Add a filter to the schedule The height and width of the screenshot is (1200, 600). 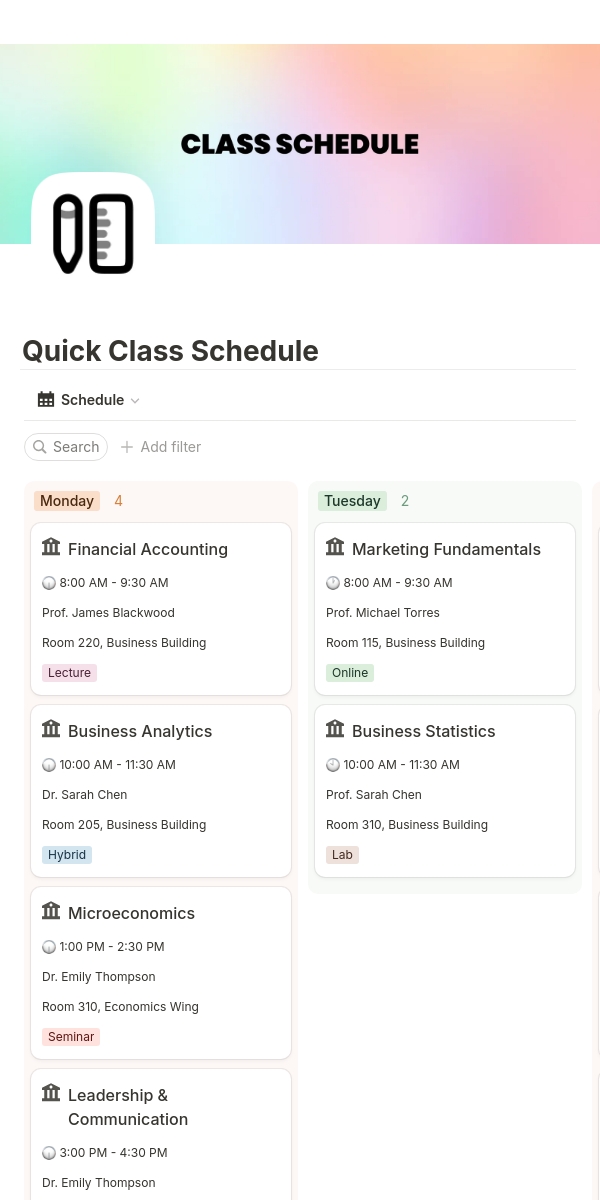coord(161,447)
